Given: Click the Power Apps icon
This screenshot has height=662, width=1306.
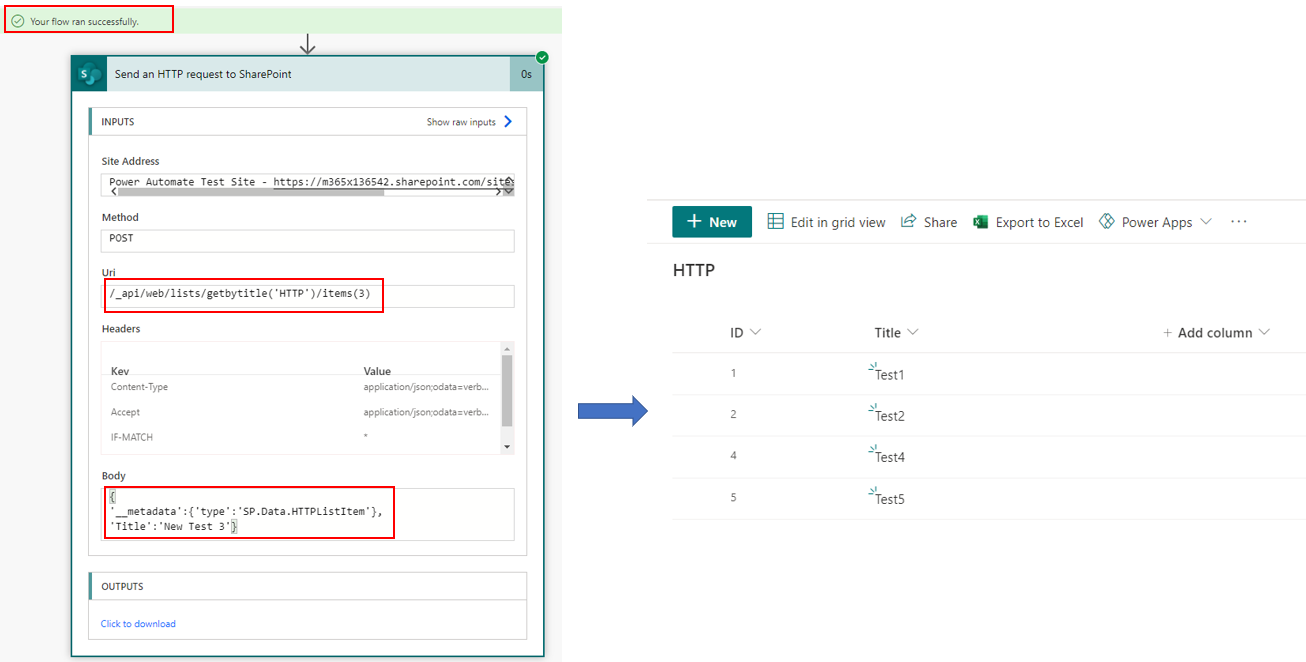Looking at the screenshot, I should 1107,221.
